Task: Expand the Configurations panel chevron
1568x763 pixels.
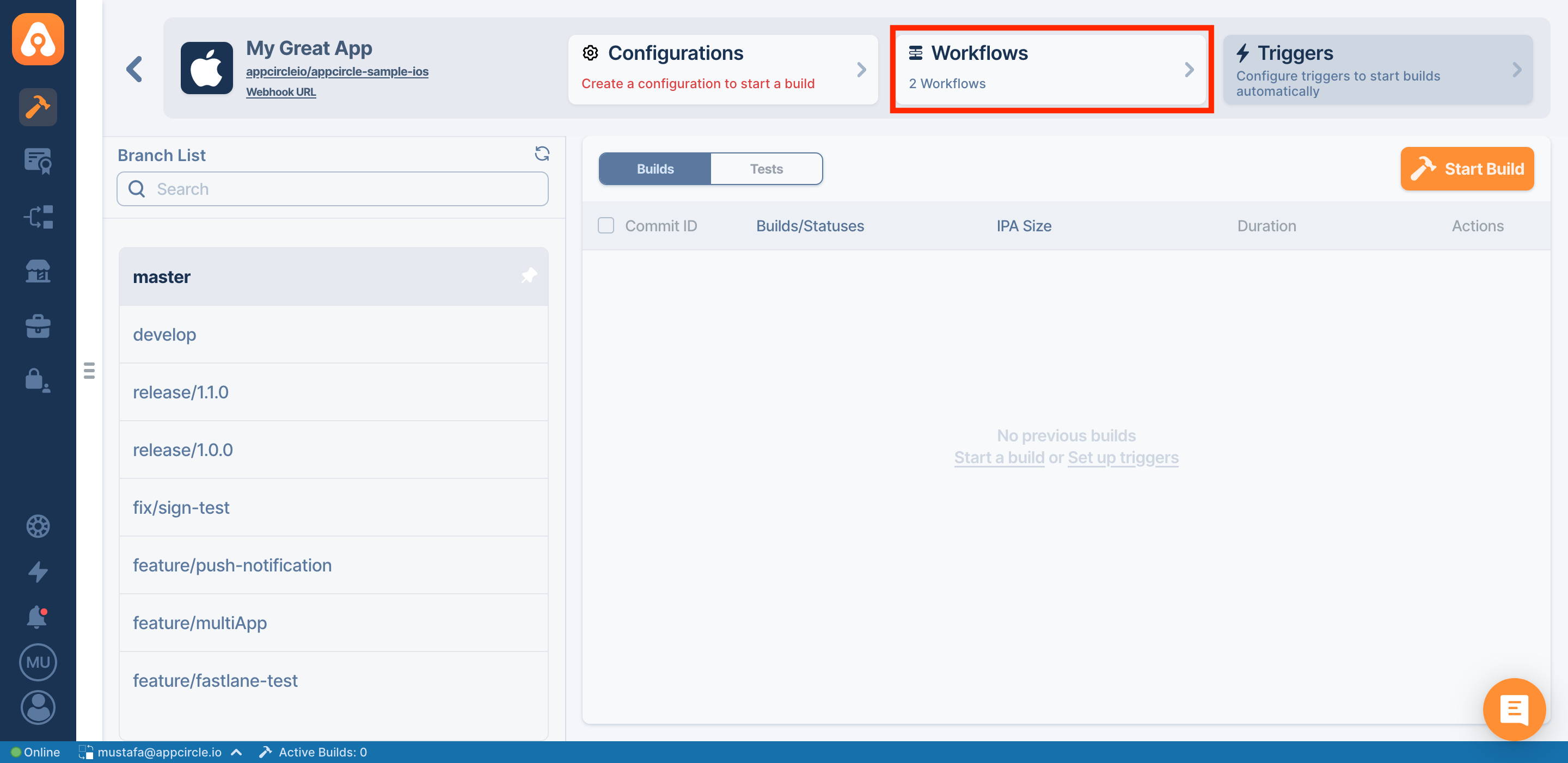Action: click(x=861, y=69)
